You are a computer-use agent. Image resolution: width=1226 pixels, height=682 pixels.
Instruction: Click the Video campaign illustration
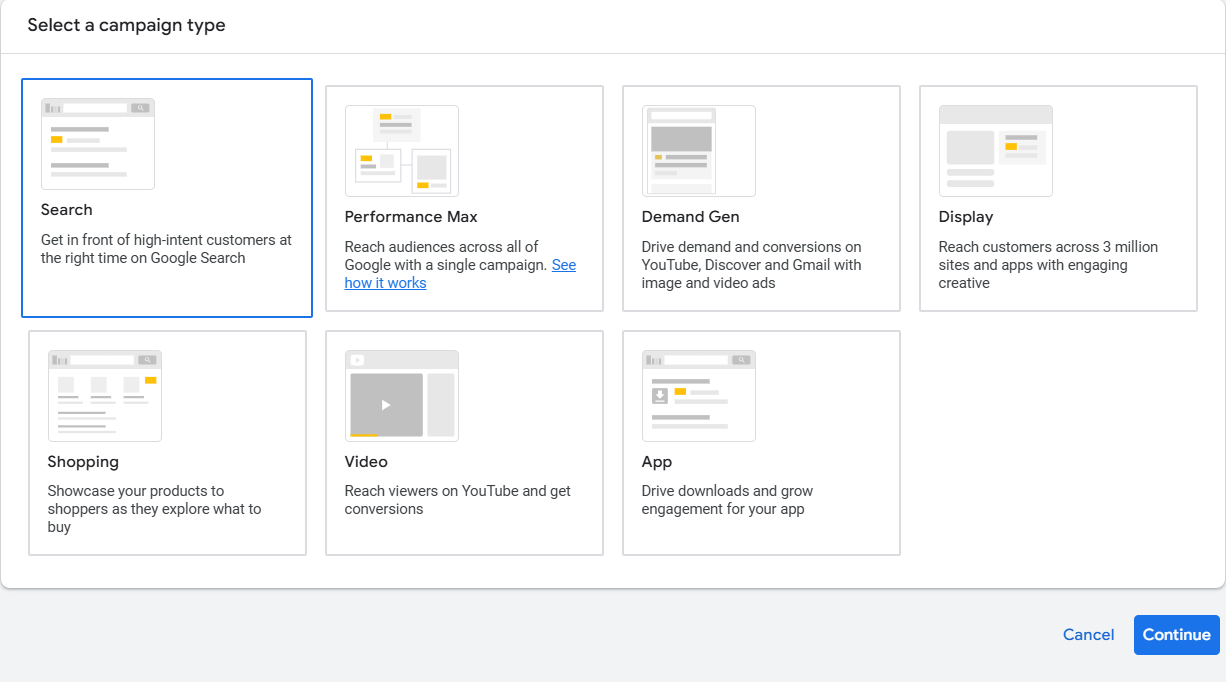click(x=402, y=396)
